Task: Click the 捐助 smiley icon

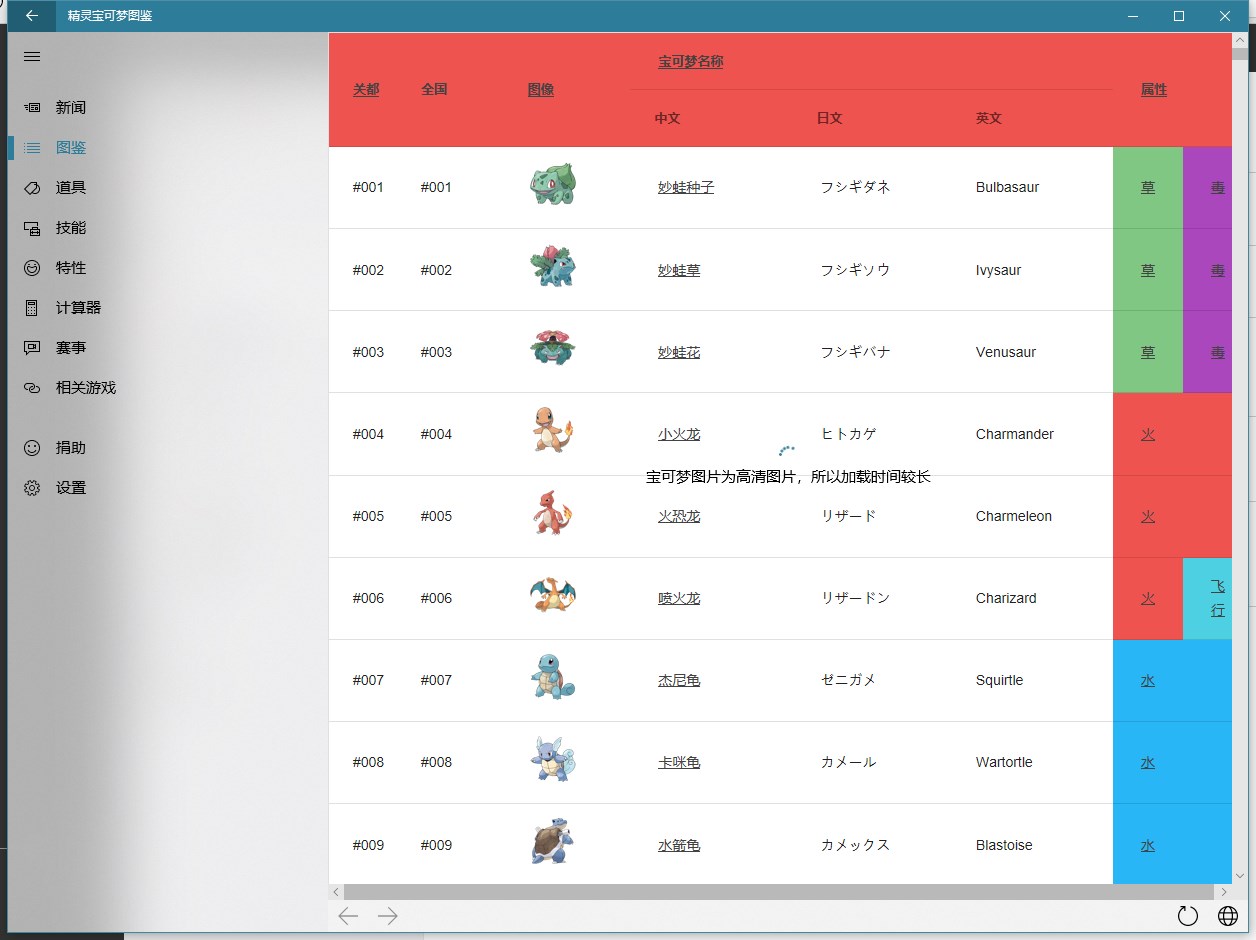Action: (x=32, y=448)
